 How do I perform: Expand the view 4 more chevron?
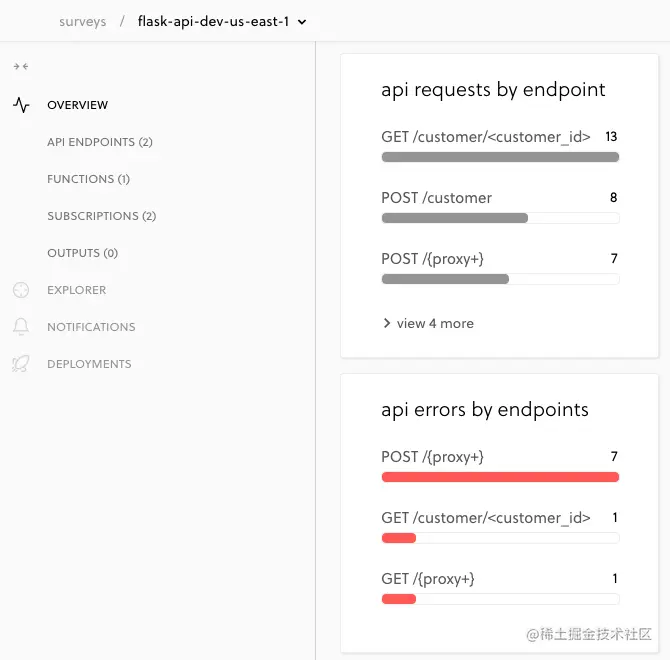tap(387, 323)
